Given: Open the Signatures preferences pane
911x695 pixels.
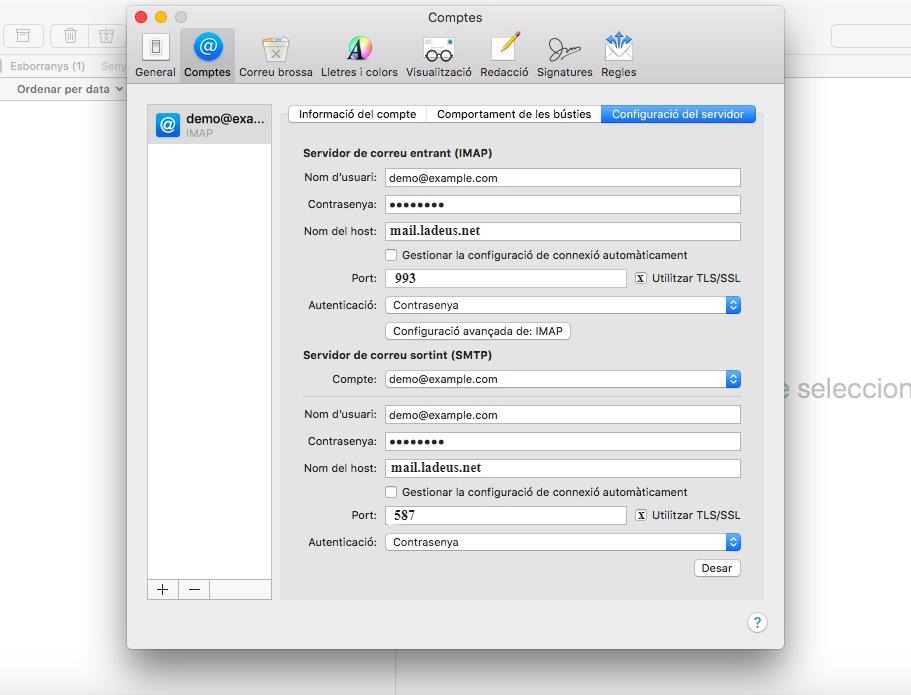Looking at the screenshot, I should [x=564, y=54].
